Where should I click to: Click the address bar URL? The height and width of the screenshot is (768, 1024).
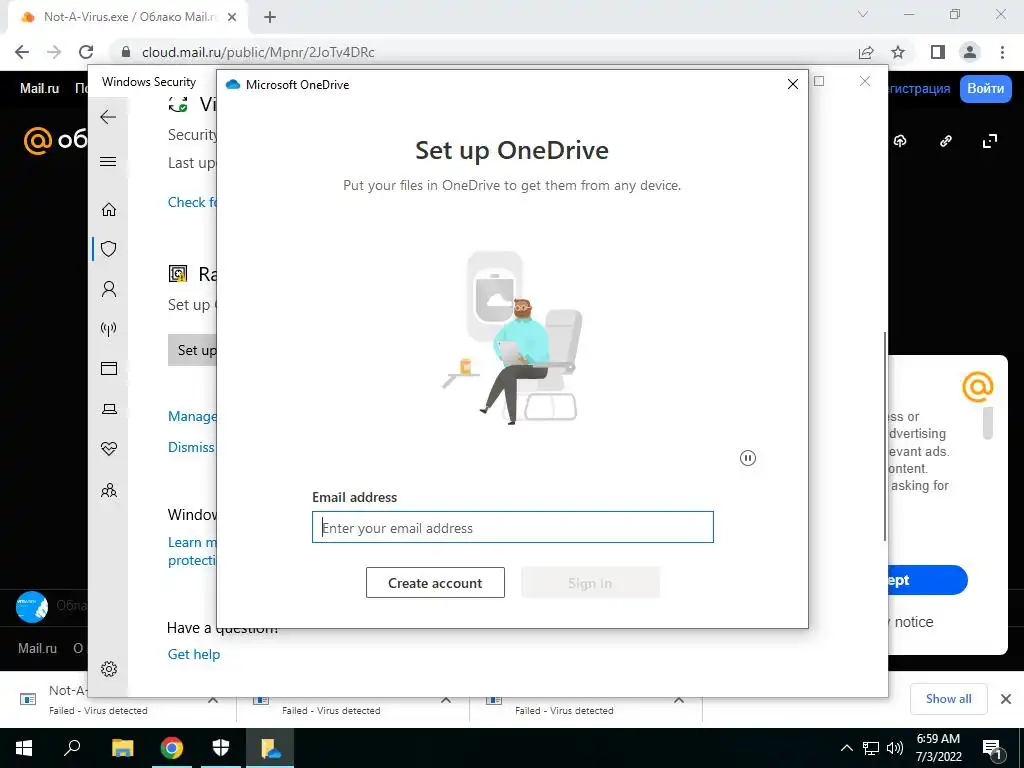click(x=259, y=52)
